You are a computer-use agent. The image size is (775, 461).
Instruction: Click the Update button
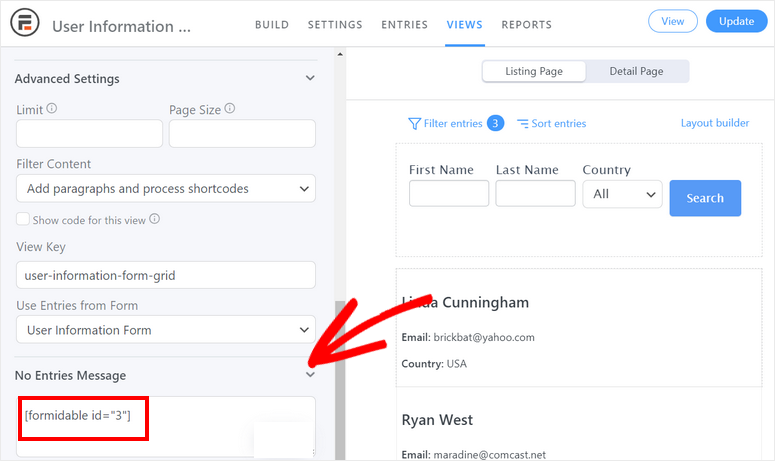tap(736, 21)
